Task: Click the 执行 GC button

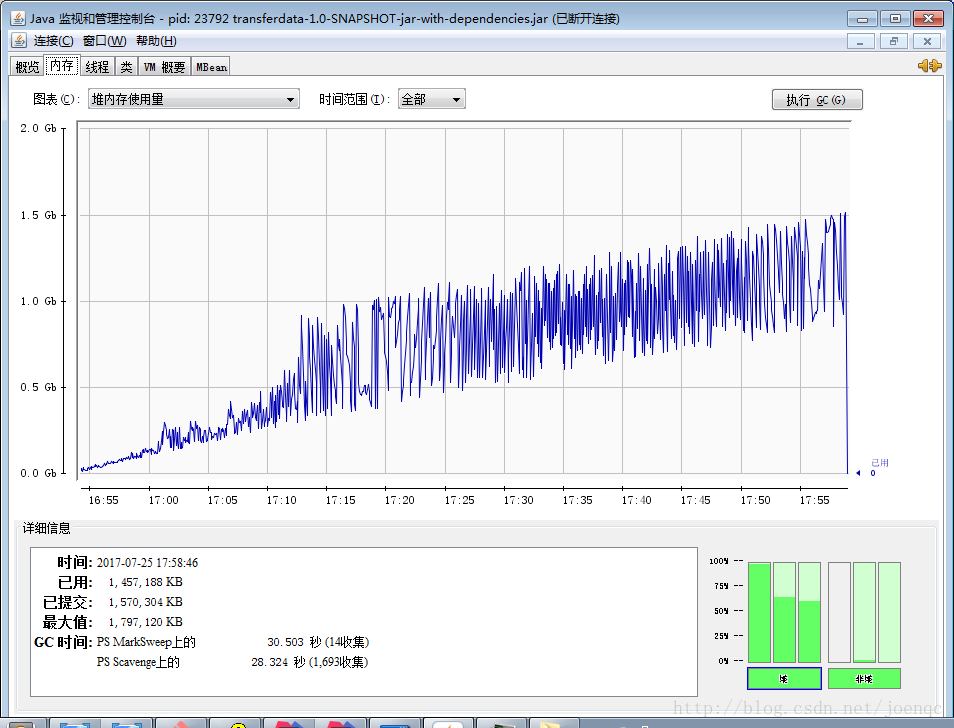Action: click(x=816, y=100)
